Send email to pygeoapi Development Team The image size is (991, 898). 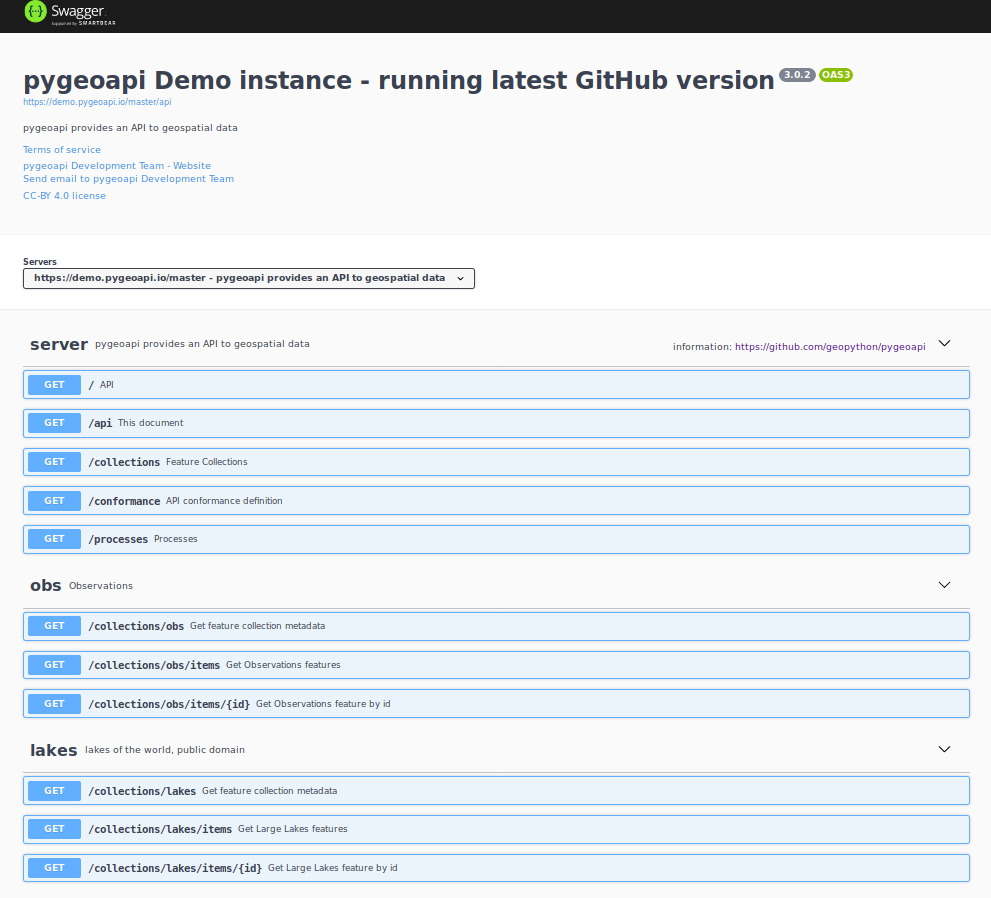click(x=128, y=179)
